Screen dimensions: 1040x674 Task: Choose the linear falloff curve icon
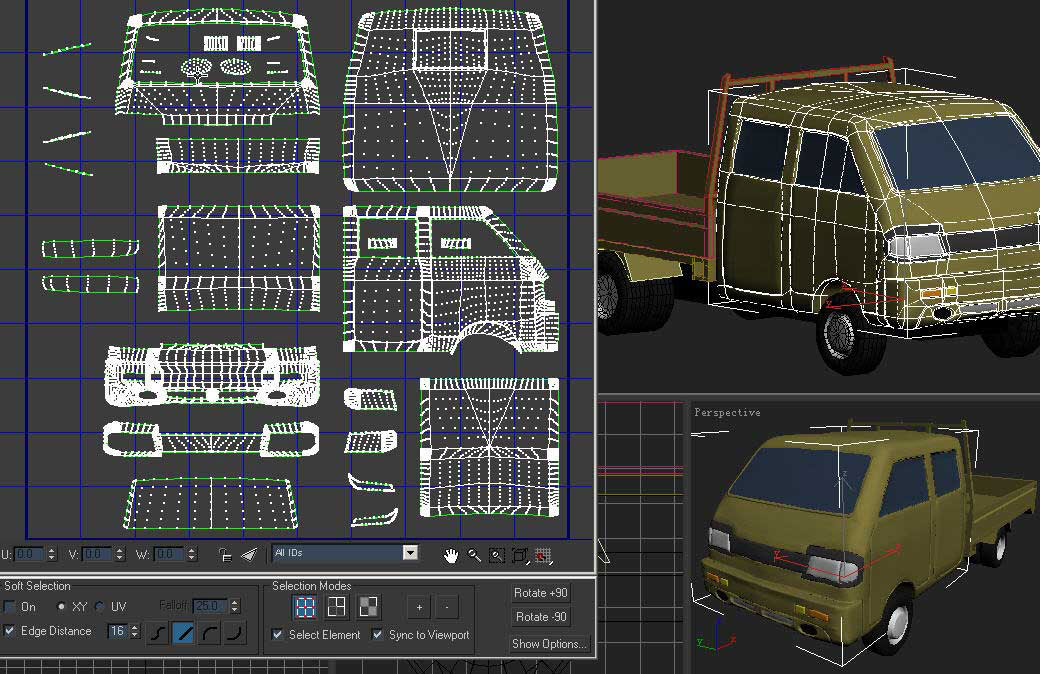click(x=184, y=632)
